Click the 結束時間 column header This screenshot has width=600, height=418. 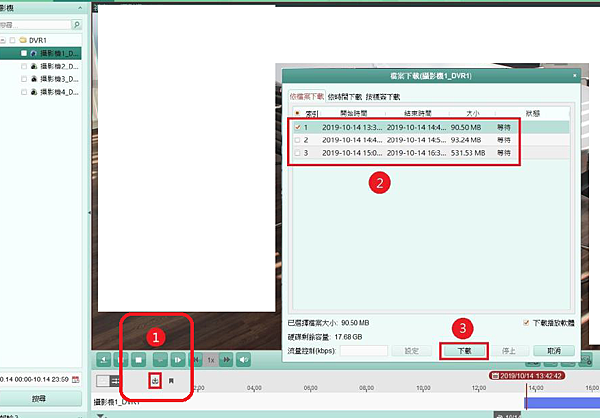[x=417, y=113]
